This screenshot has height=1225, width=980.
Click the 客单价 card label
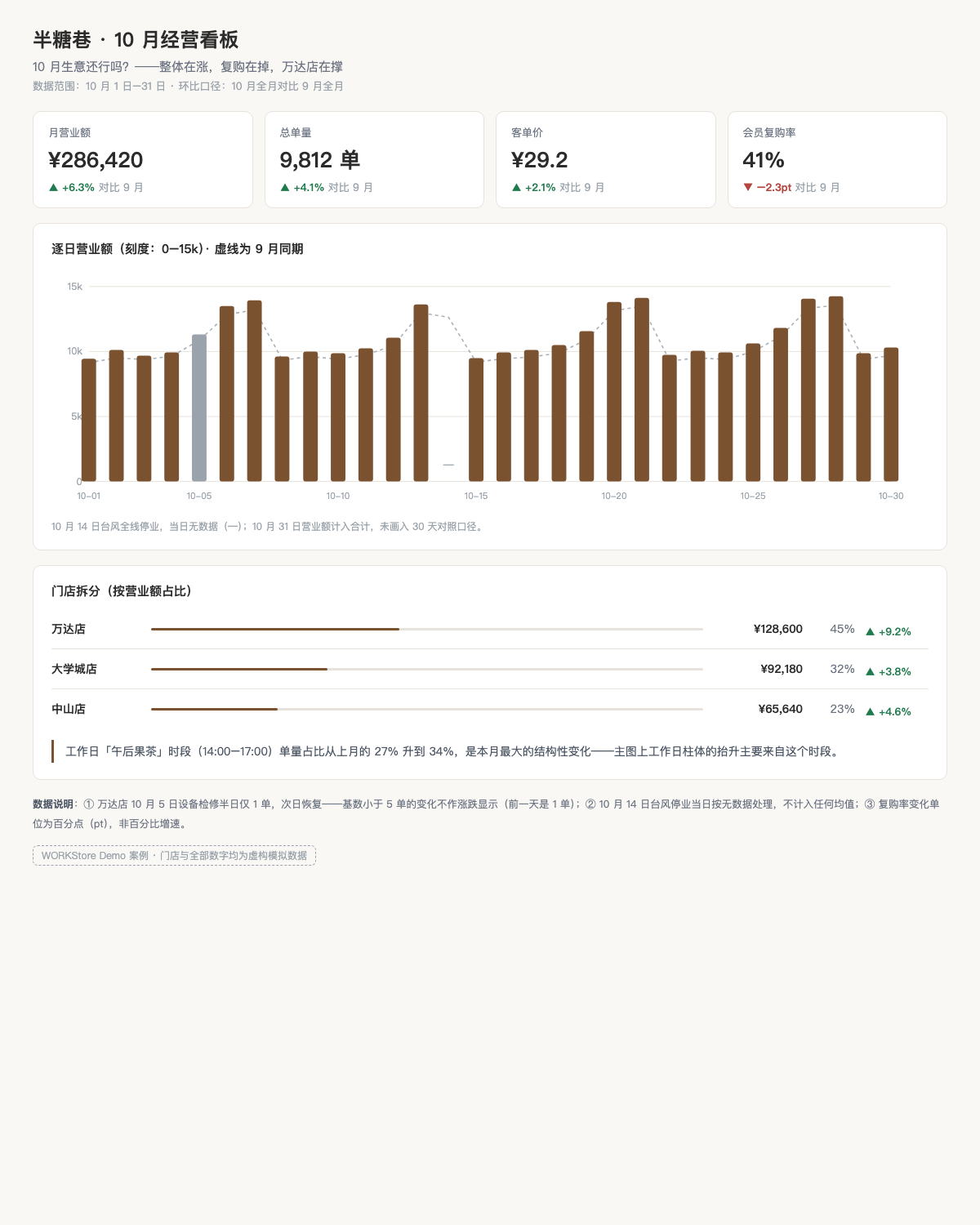pyautogui.click(x=527, y=132)
